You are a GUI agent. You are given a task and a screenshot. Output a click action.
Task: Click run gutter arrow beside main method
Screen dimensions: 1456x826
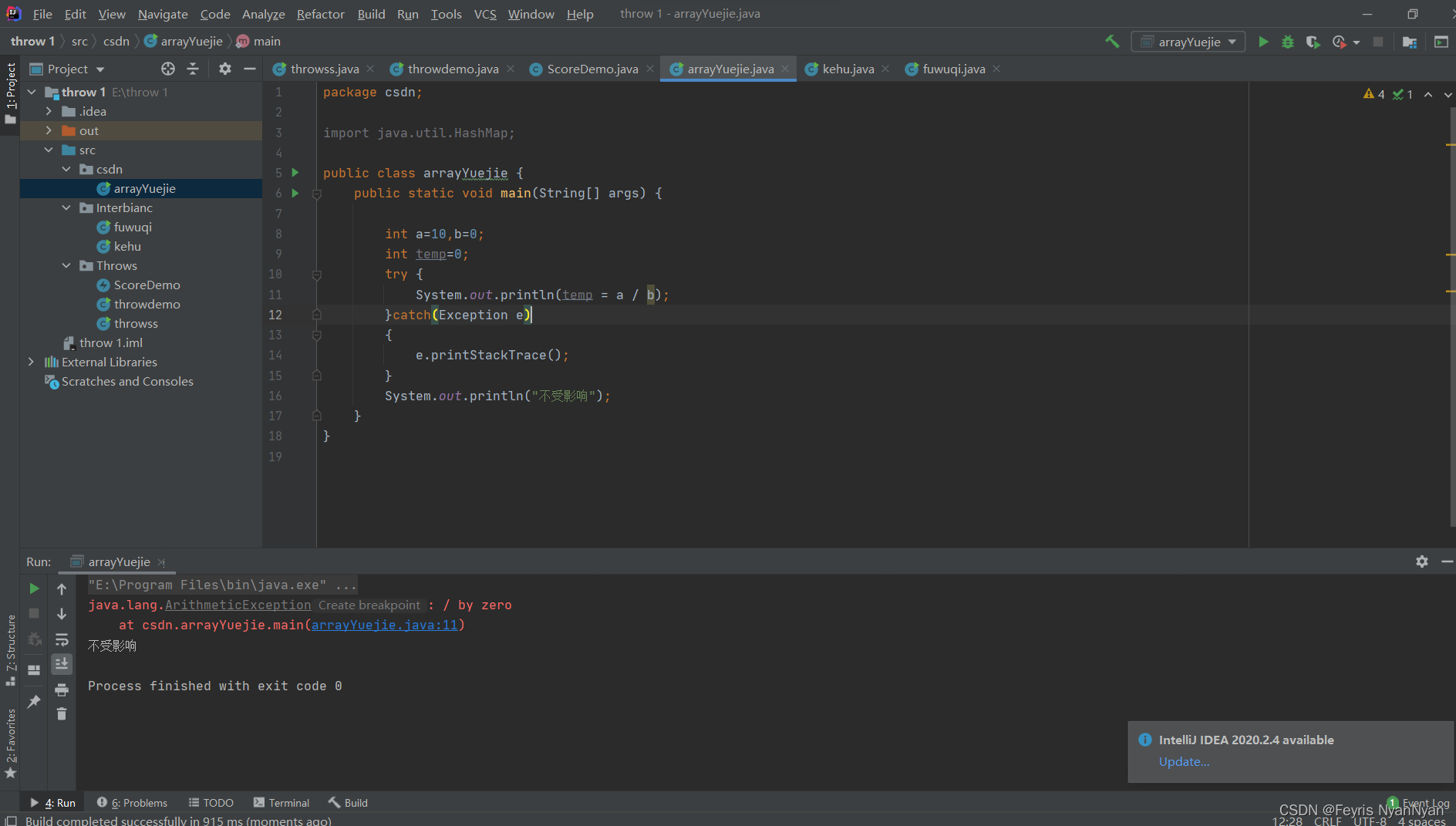(295, 193)
